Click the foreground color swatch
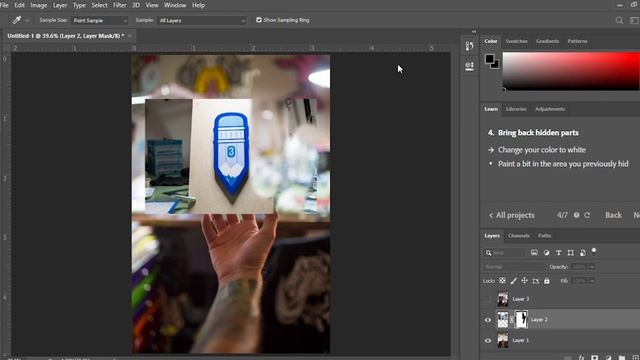The image size is (640, 360). [x=489, y=59]
